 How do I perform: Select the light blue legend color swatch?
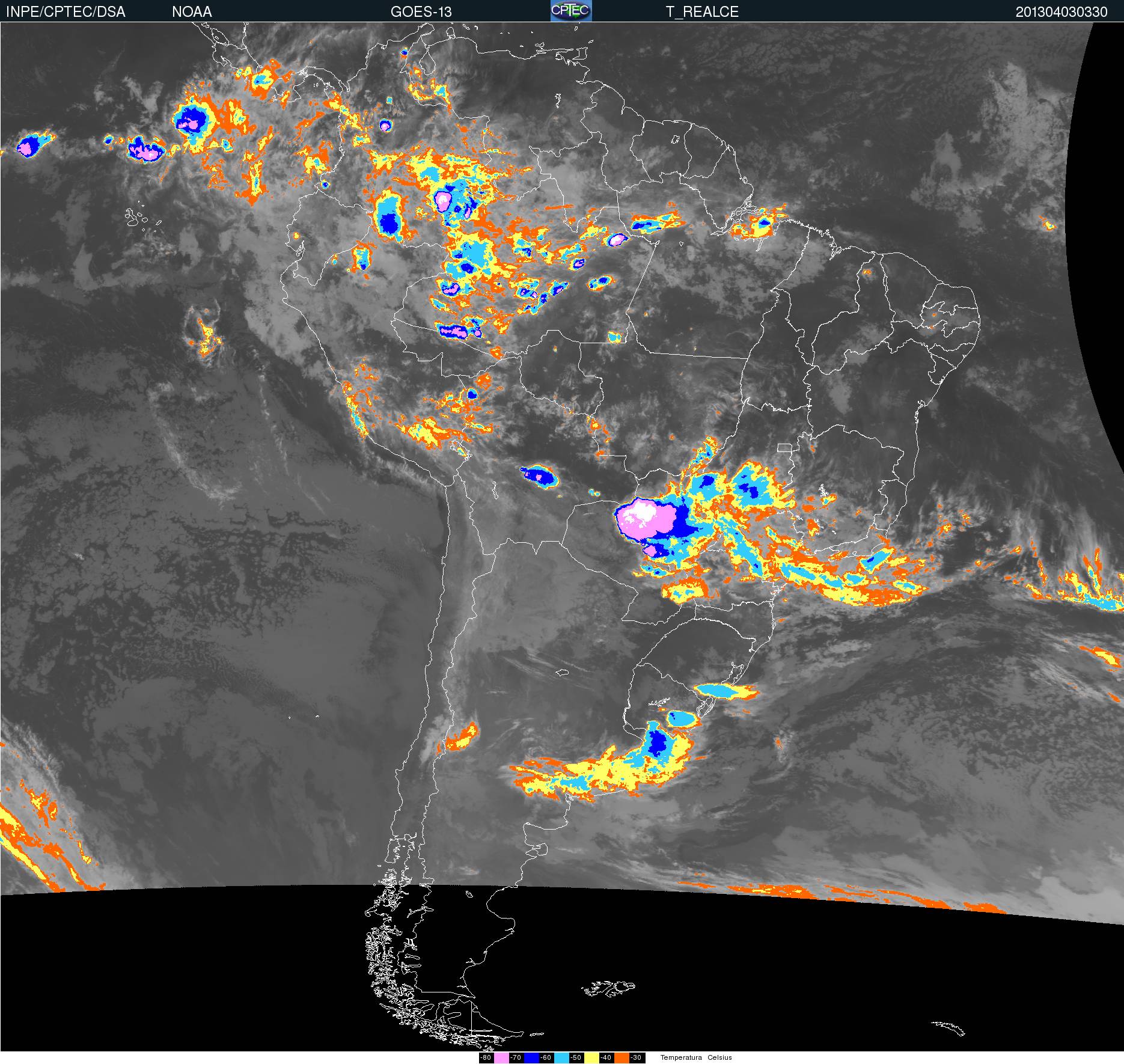click(x=561, y=1058)
